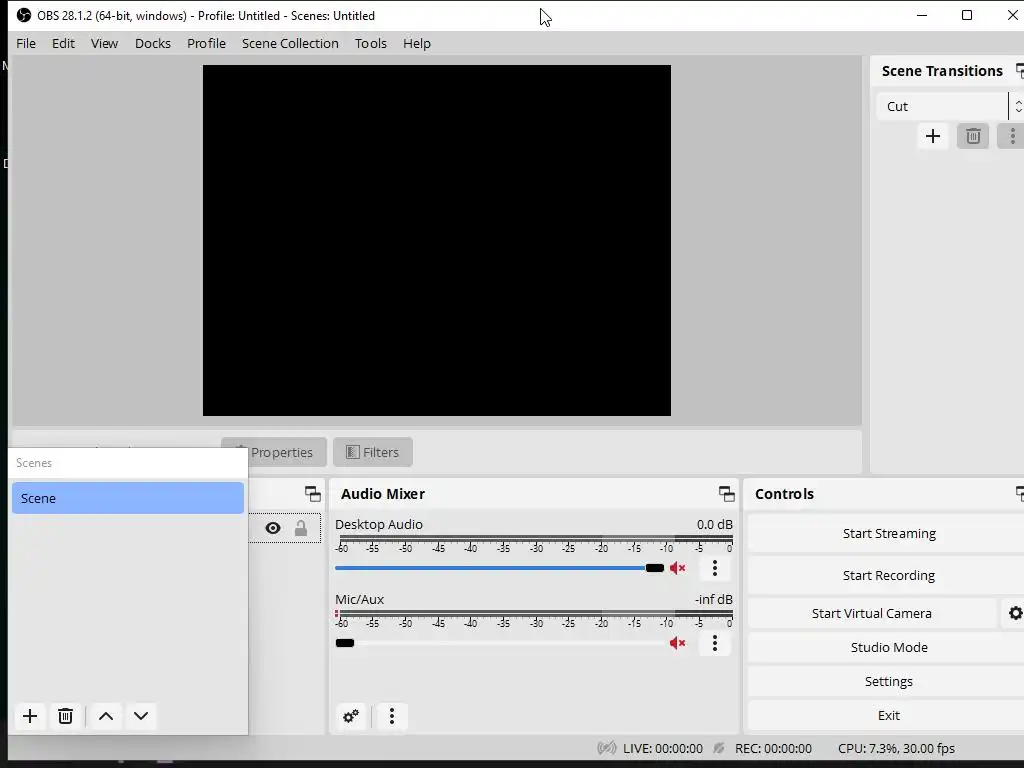Viewport: 1024px width, 768px height.
Task: Click the transition selector spinner arrows
Action: click(x=1017, y=106)
